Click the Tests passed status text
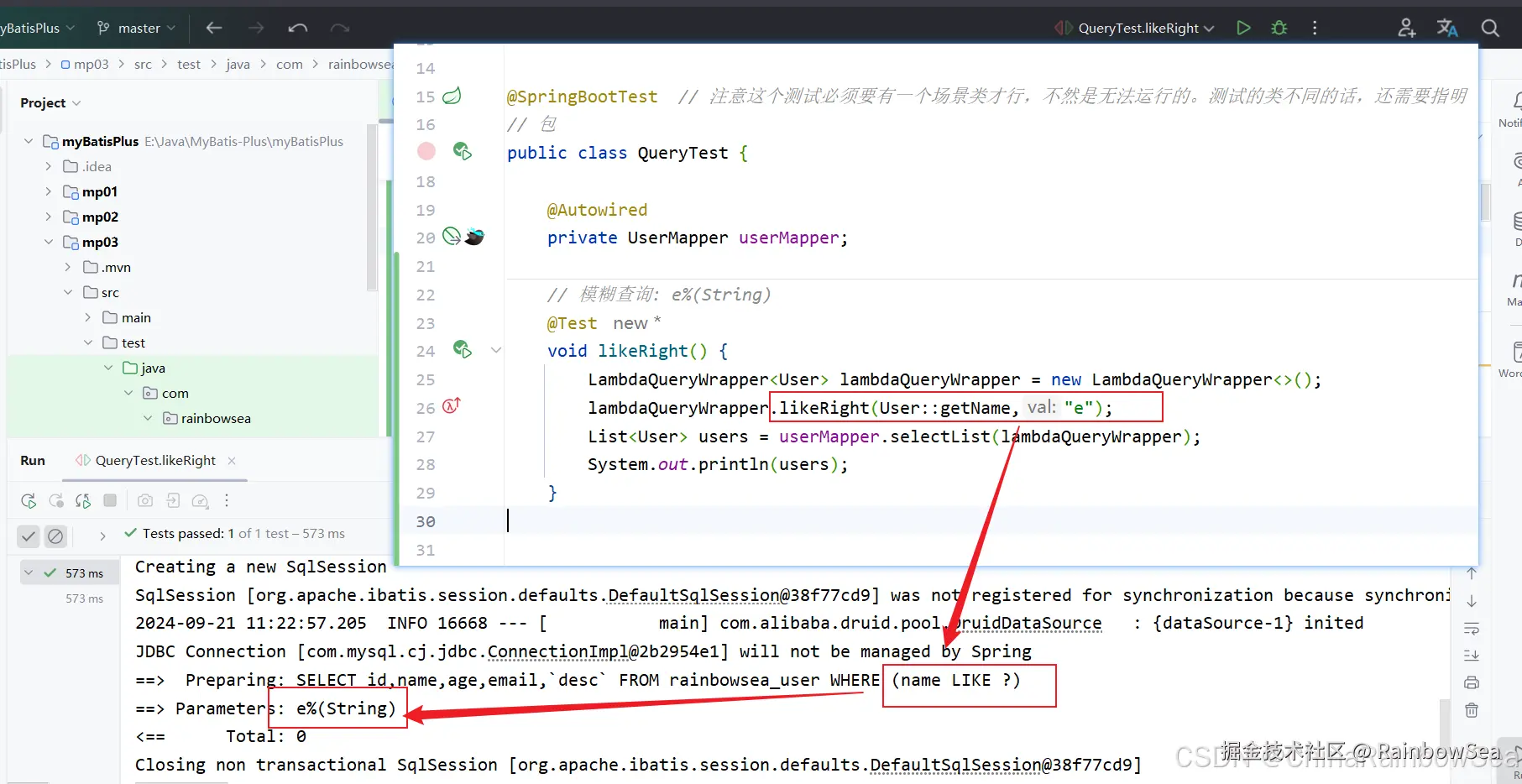1522x784 pixels. tap(243, 533)
